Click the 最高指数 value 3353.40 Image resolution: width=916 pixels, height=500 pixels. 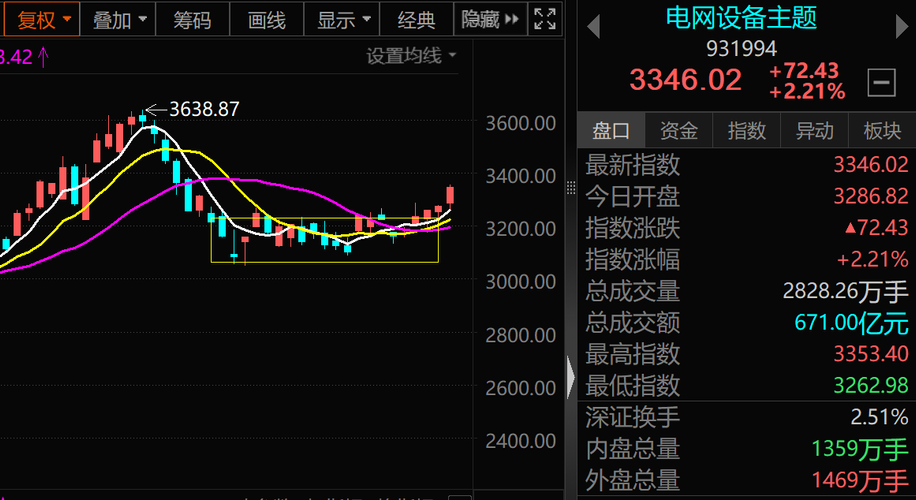[871, 354]
